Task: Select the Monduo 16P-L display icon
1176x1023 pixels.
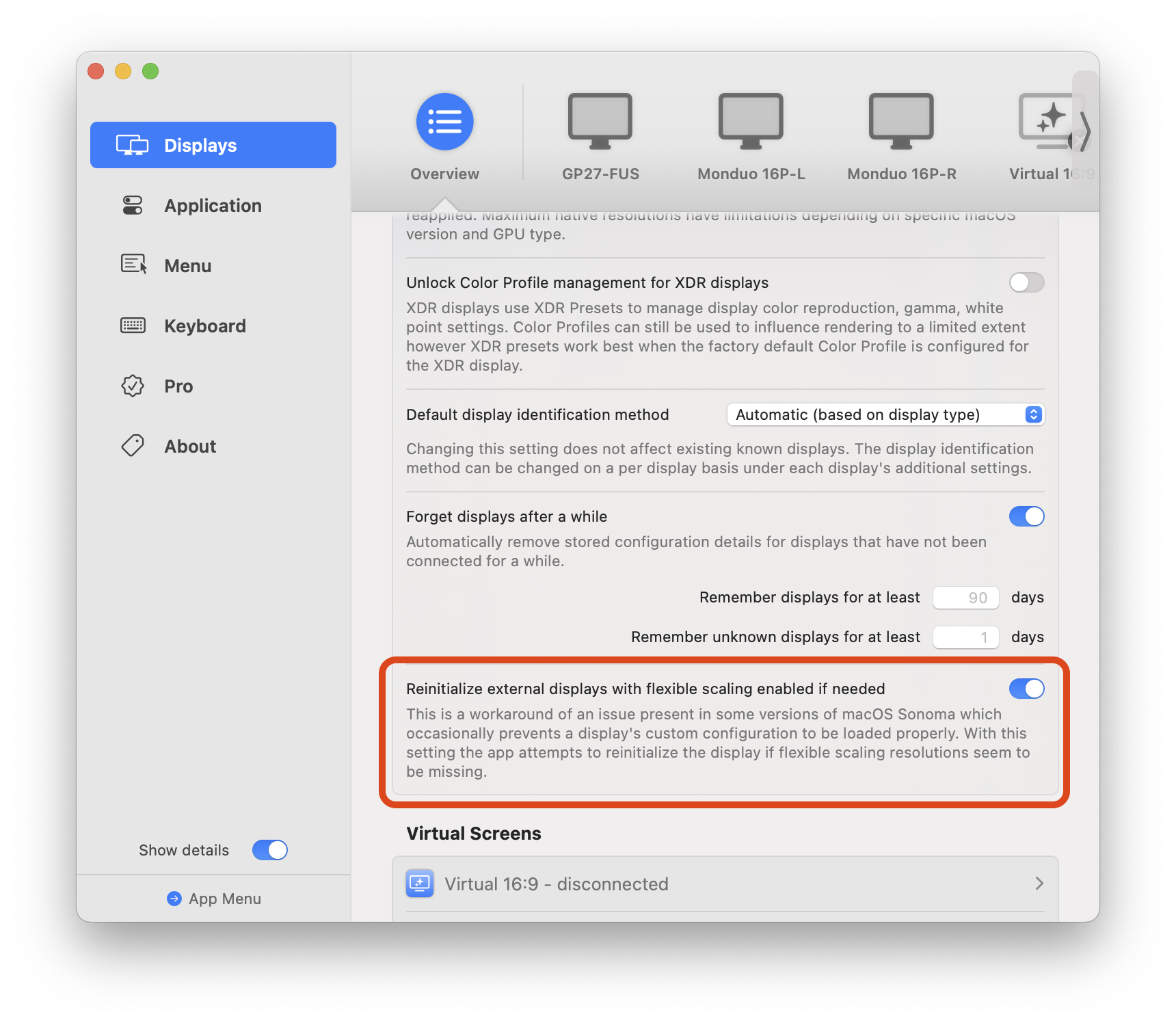Action: pyautogui.click(x=750, y=121)
